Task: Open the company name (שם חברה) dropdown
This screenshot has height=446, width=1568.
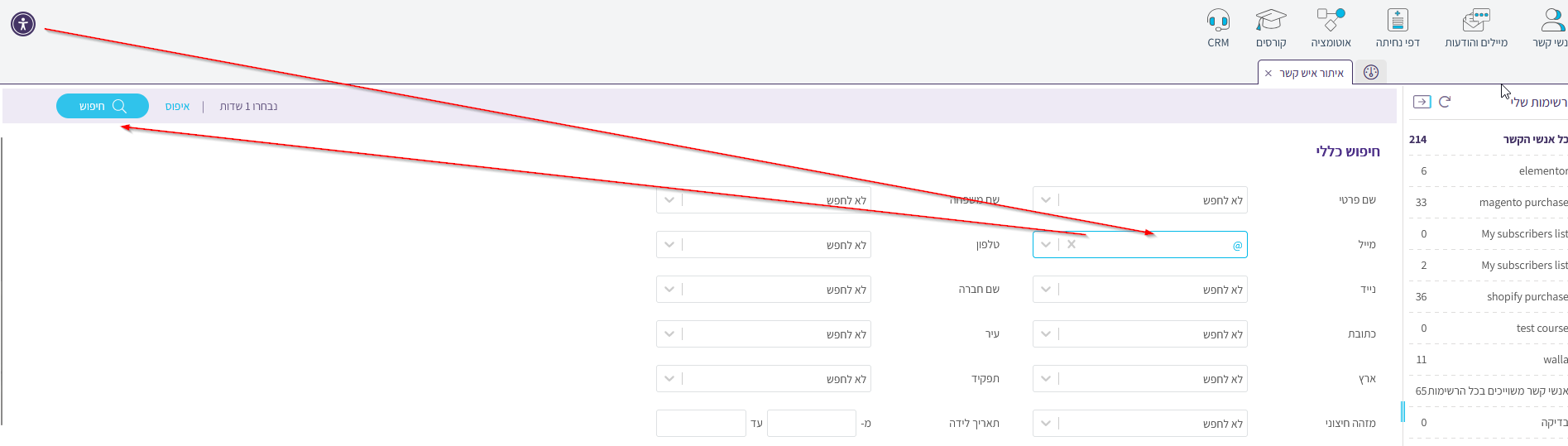Action: point(669,290)
